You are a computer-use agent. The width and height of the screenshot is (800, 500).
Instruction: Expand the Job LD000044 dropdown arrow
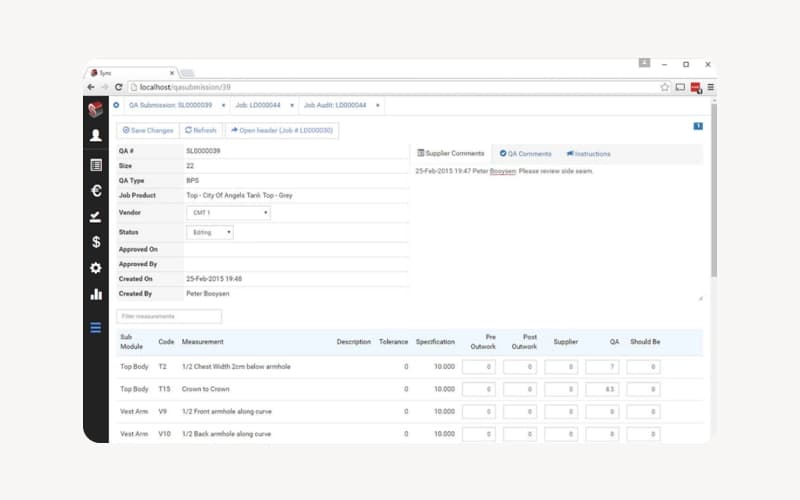[x=292, y=106]
